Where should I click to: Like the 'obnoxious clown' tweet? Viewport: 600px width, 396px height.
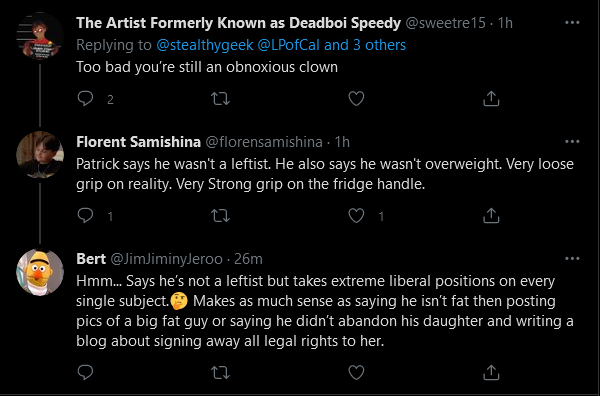356,99
